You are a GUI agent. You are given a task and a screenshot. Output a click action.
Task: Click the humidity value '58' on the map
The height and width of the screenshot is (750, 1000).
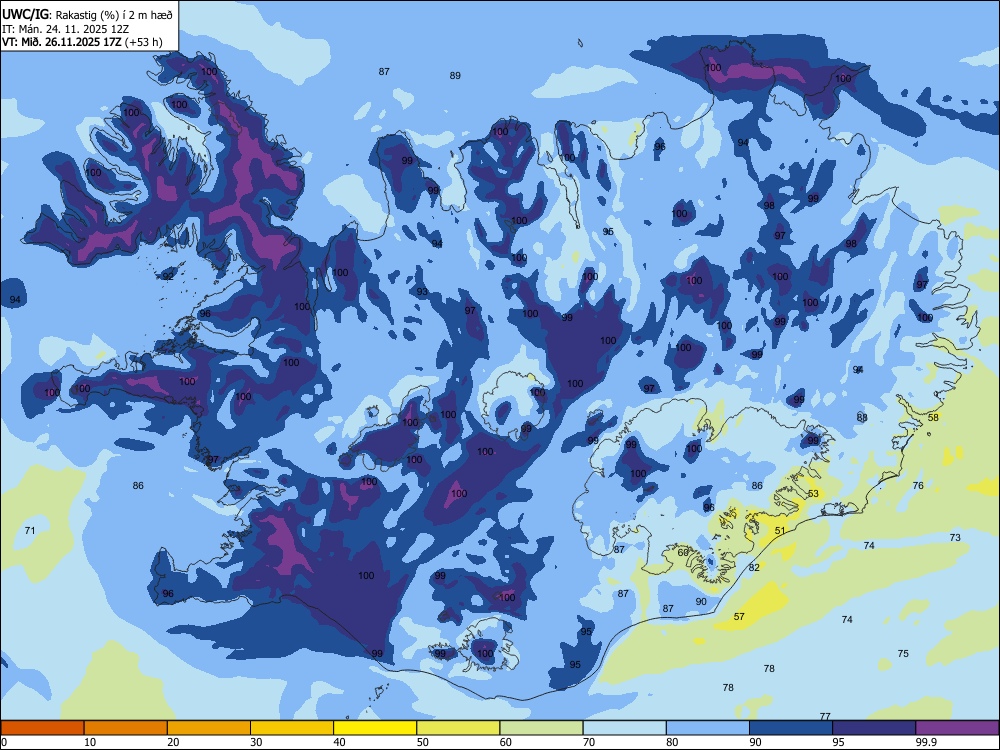[933, 417]
